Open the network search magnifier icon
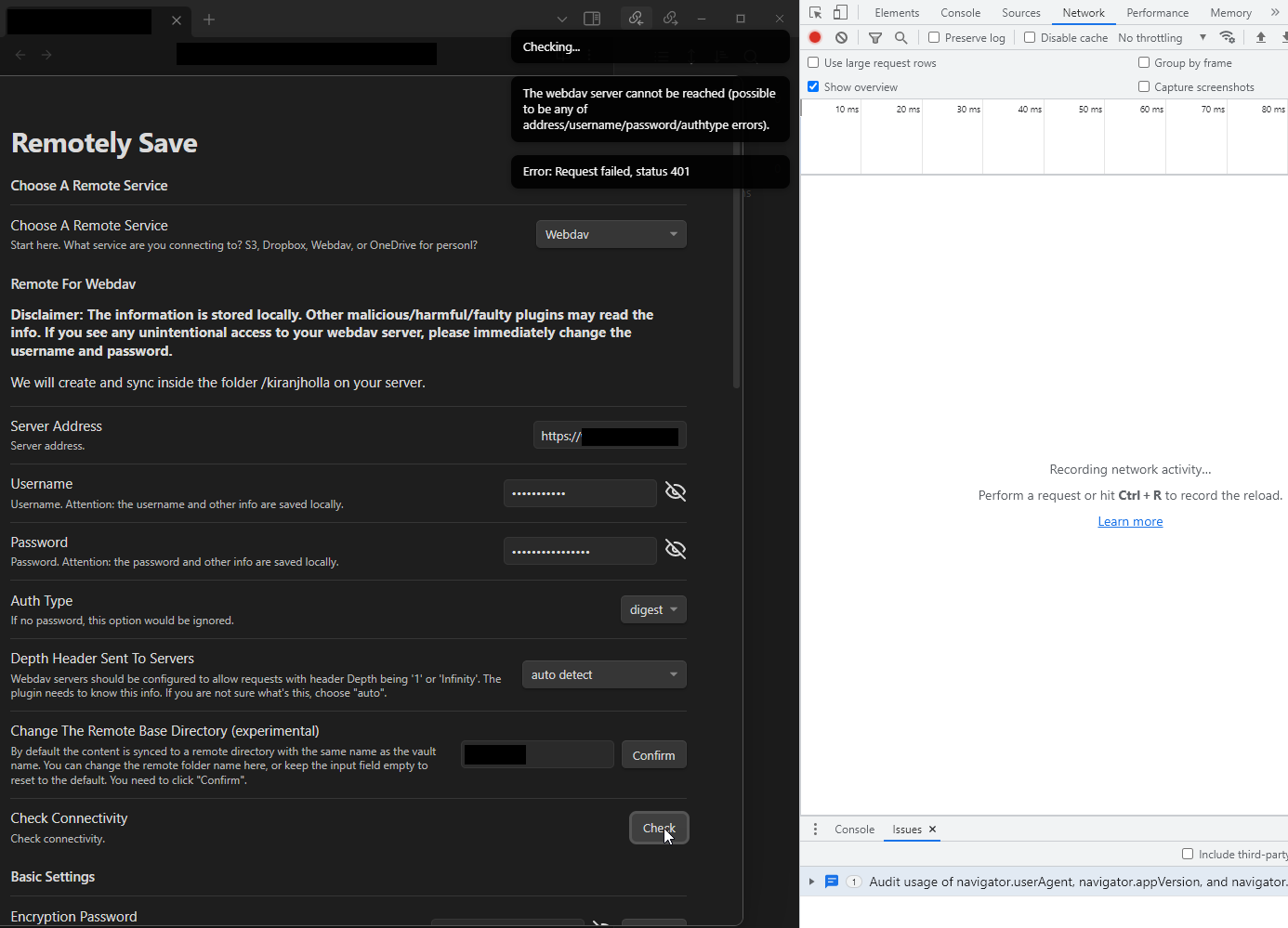The width and height of the screenshot is (1288, 928). (900, 37)
